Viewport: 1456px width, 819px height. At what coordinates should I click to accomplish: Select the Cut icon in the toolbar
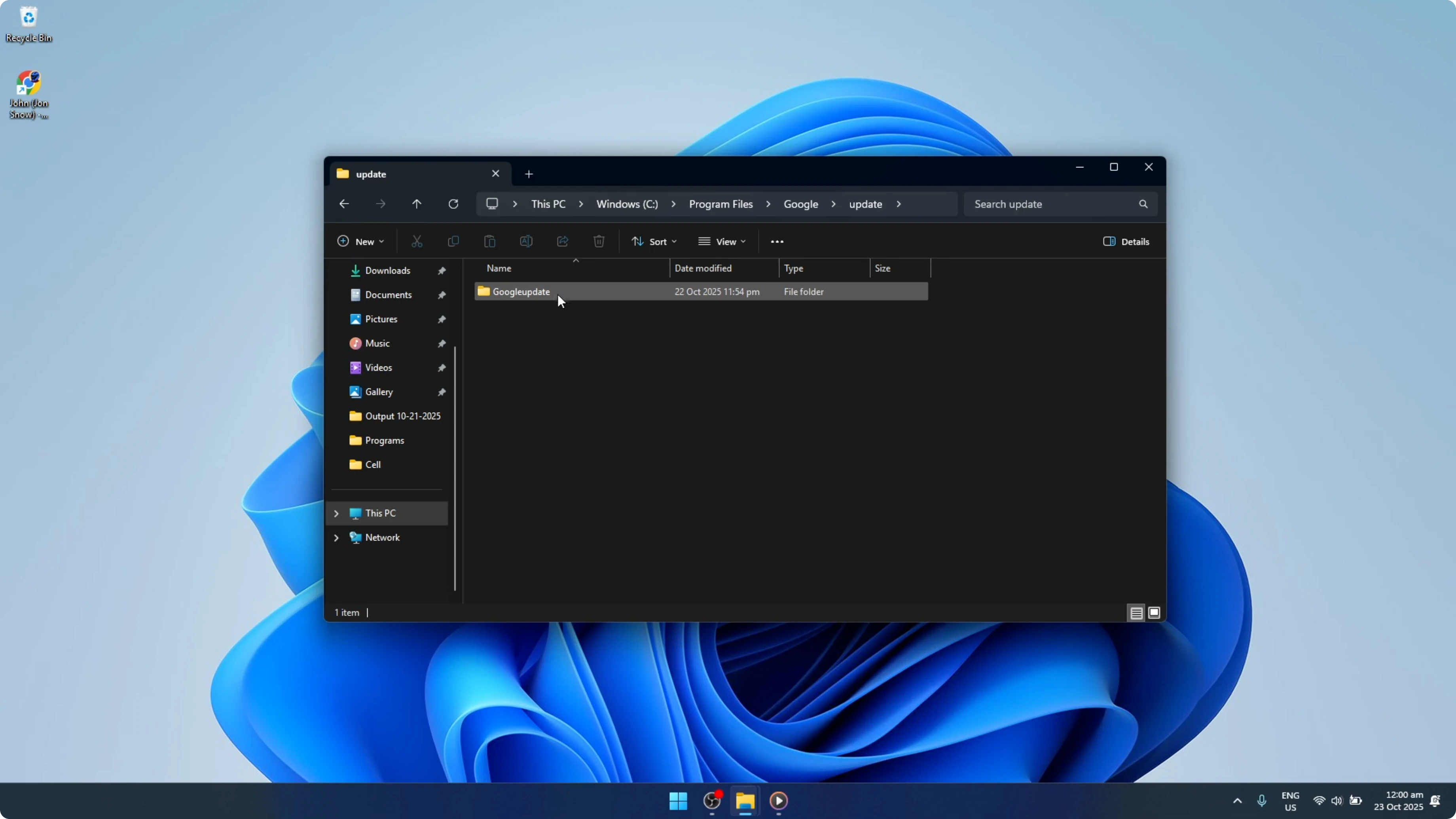tap(417, 241)
